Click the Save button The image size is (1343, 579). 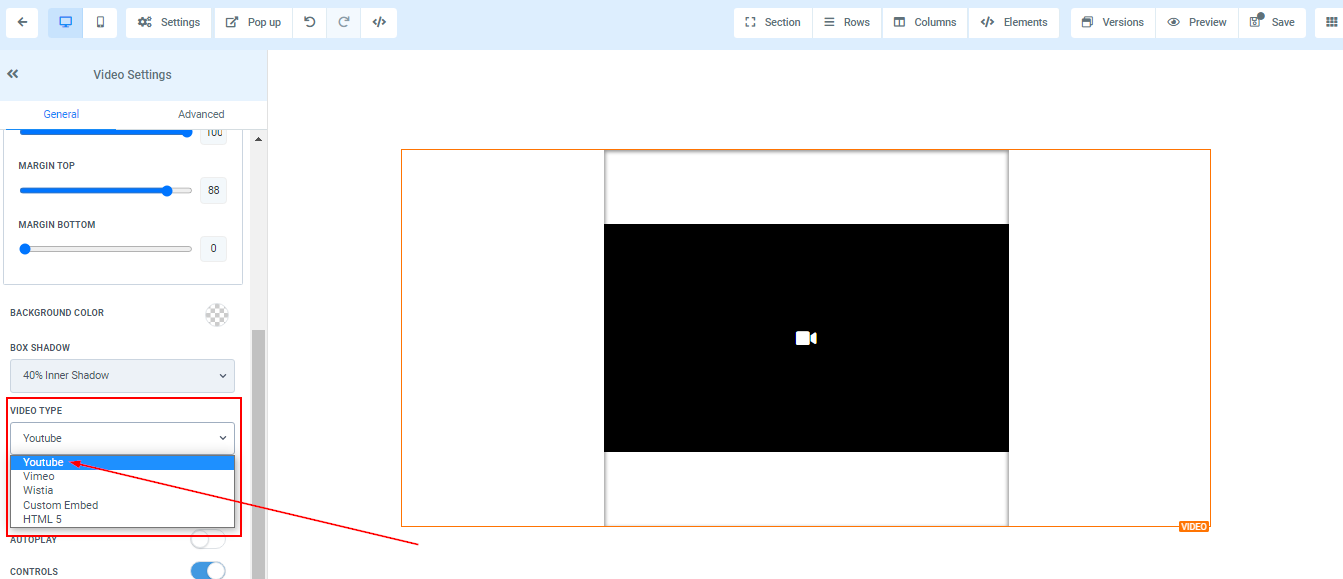tap(1272, 22)
